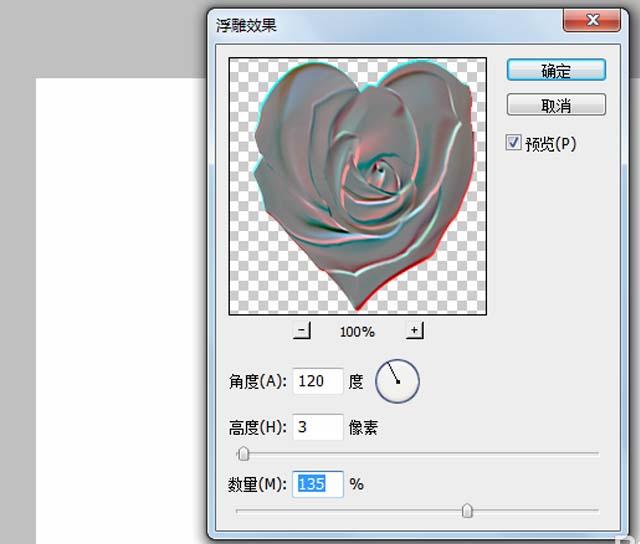Focus the 数量(M) percent input field
The height and width of the screenshot is (544, 640).
(x=318, y=484)
